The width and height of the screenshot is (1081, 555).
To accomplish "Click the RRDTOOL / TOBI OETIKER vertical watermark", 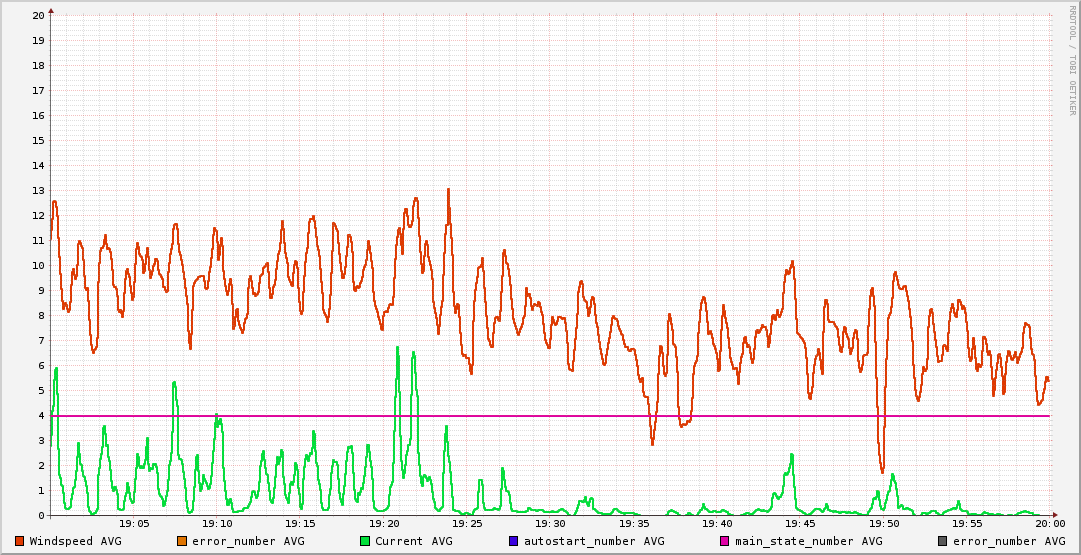I will pyautogui.click(x=1072, y=60).
